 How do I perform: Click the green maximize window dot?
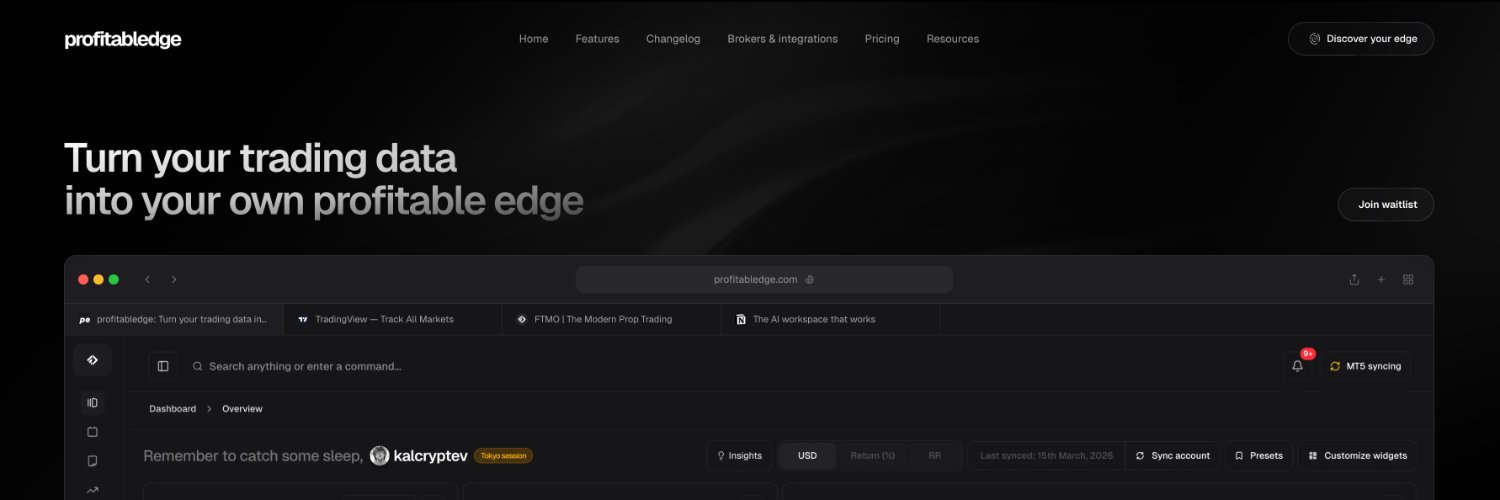pyautogui.click(x=114, y=280)
